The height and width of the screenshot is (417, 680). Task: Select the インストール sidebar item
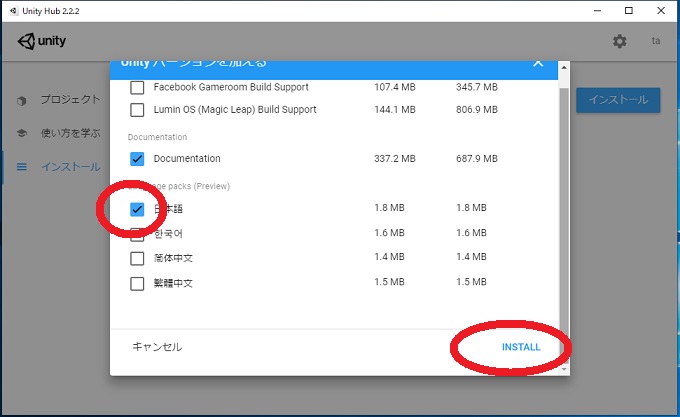[x=71, y=167]
